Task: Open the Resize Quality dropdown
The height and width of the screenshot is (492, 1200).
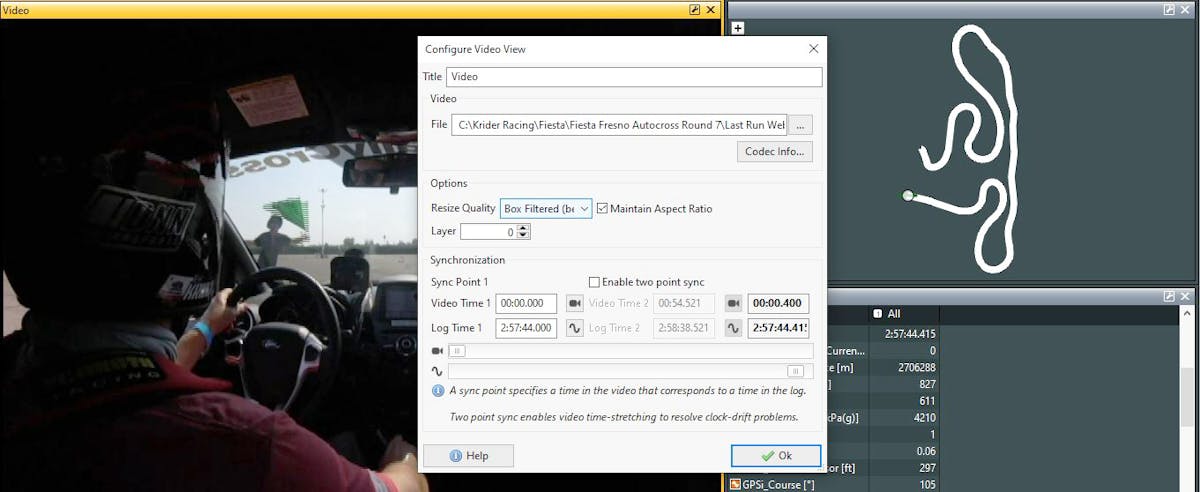Action: point(546,209)
